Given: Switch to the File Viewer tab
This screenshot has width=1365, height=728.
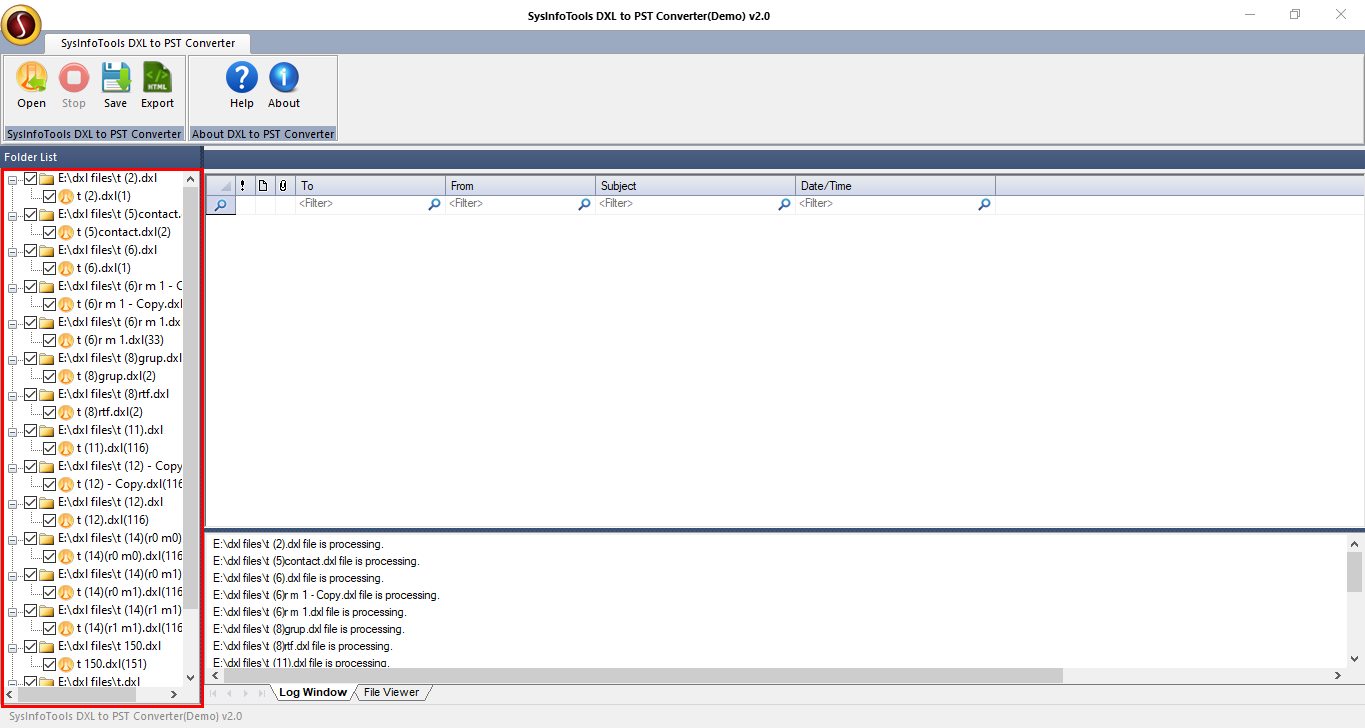Looking at the screenshot, I should (x=391, y=692).
